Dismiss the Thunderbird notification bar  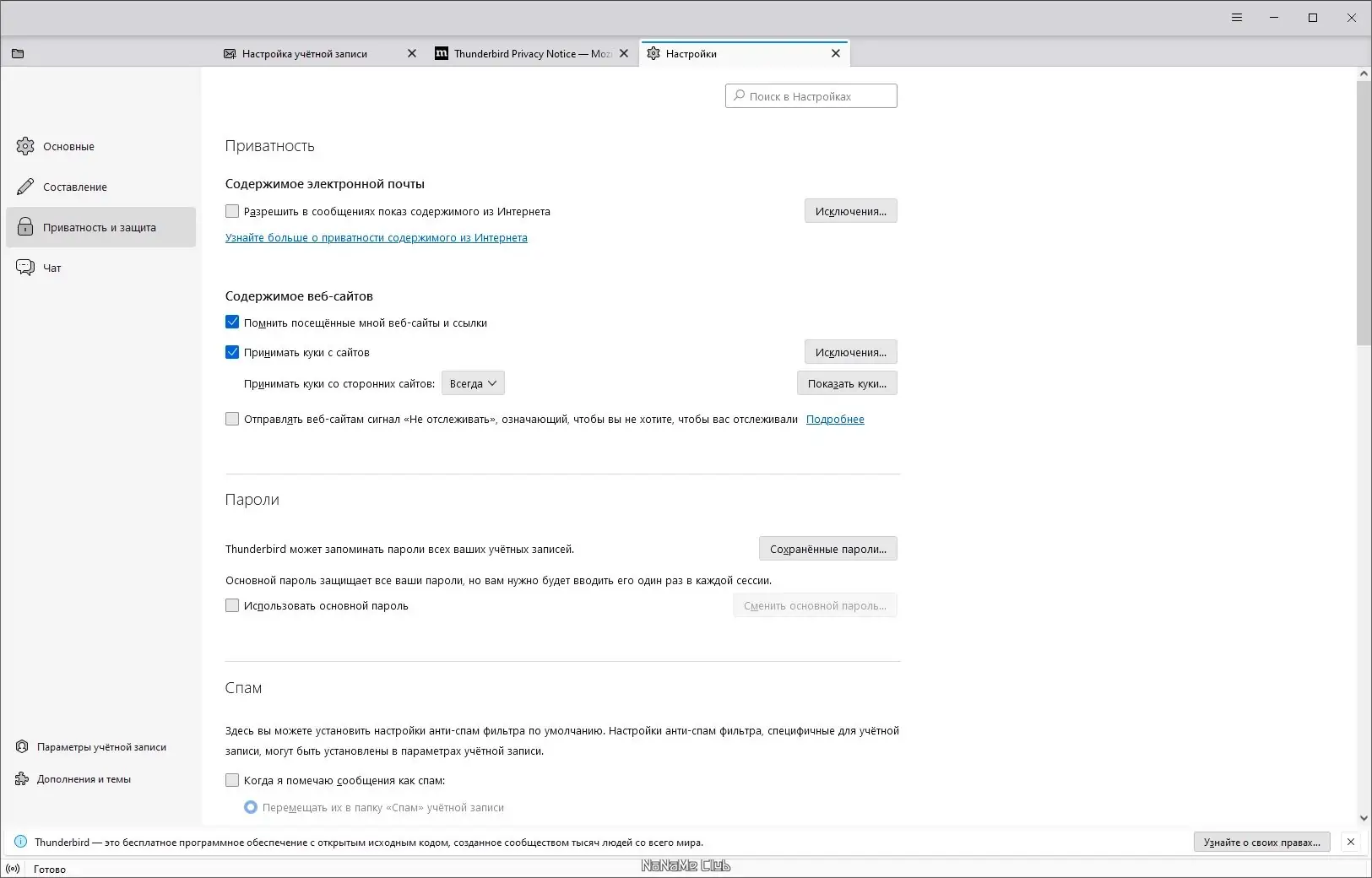(1351, 842)
